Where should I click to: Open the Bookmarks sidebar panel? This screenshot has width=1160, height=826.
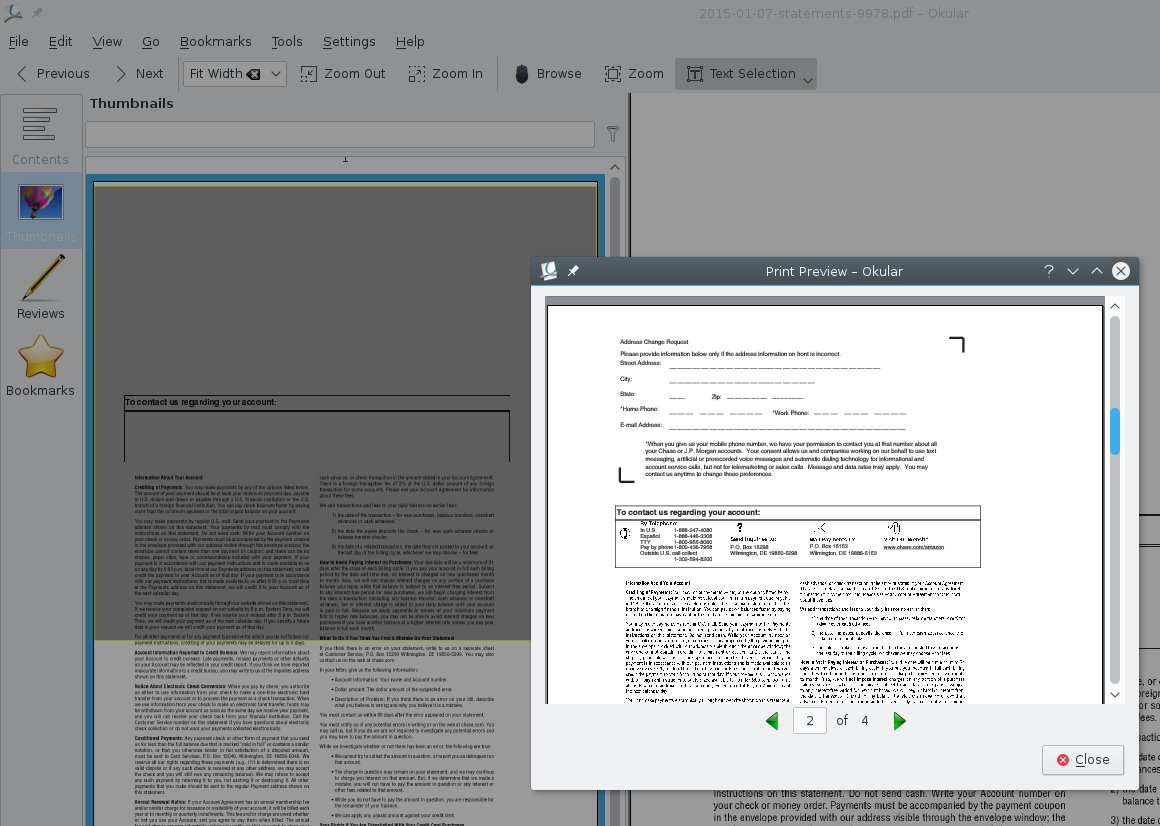[x=41, y=366]
